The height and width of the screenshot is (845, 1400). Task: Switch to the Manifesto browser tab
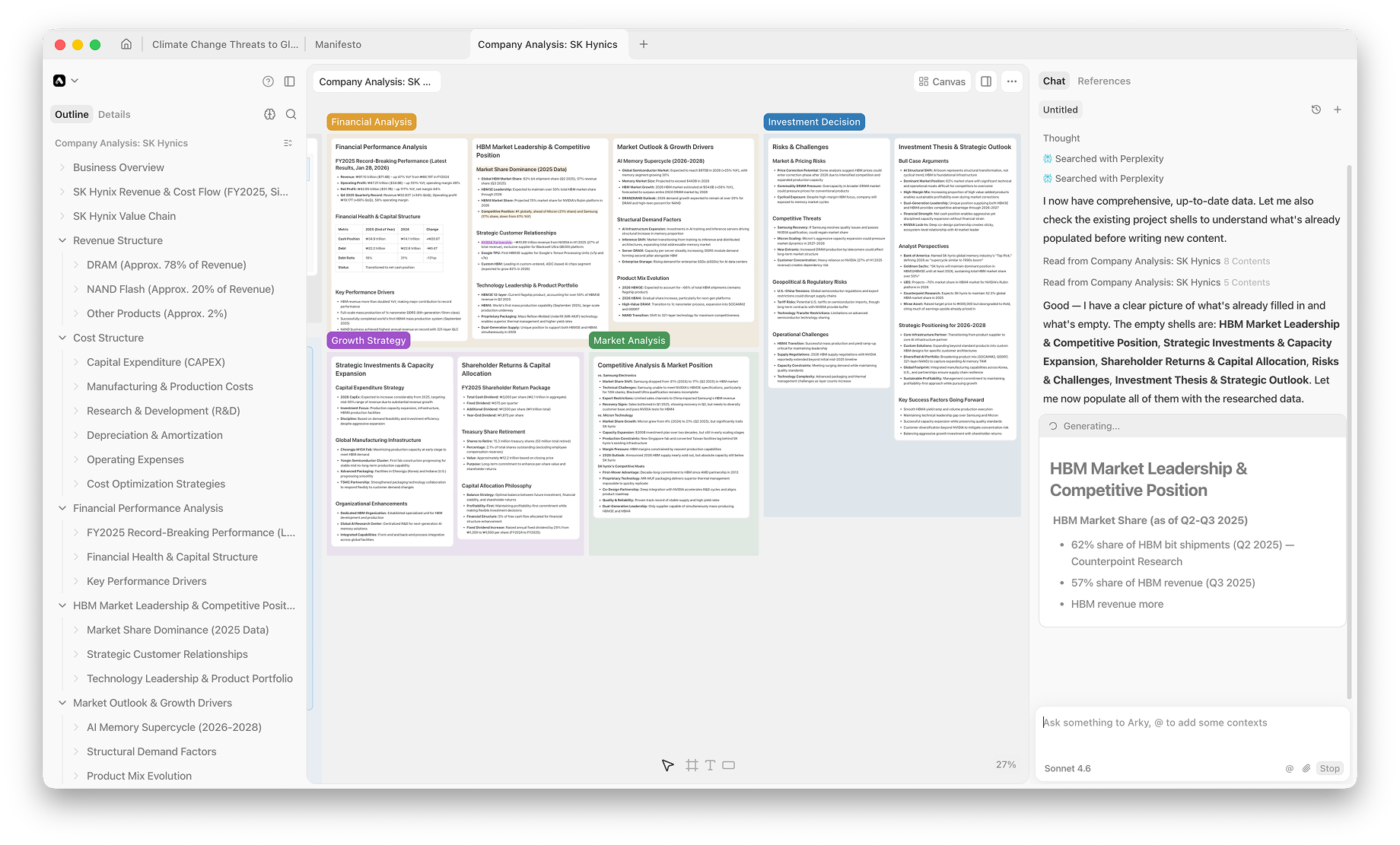click(x=337, y=44)
